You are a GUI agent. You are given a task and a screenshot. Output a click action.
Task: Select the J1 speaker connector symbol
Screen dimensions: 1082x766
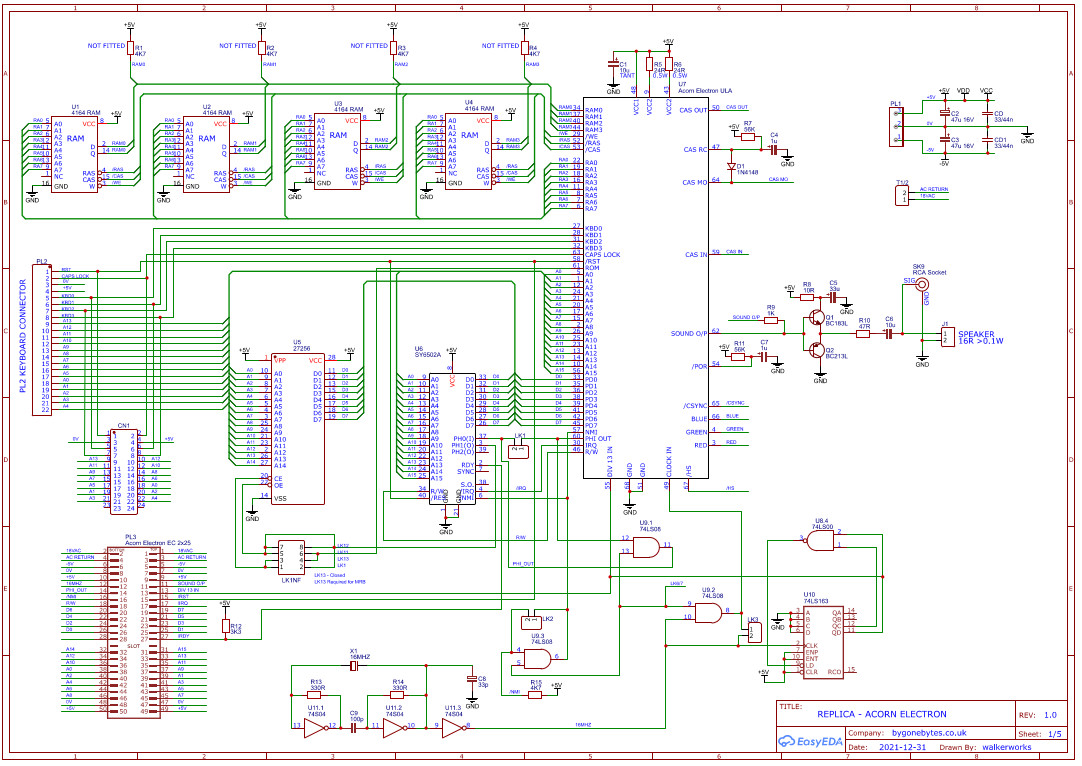948,337
